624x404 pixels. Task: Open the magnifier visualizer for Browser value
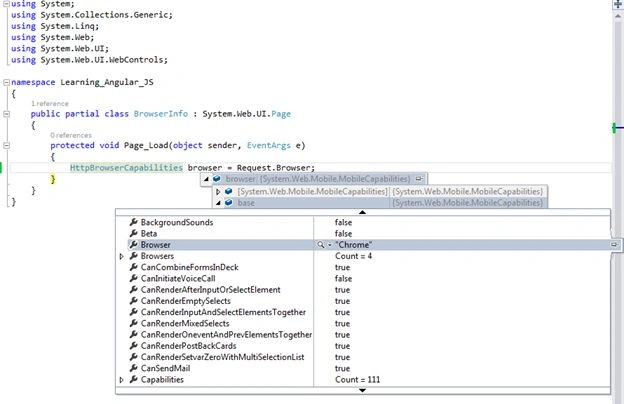coord(320,244)
